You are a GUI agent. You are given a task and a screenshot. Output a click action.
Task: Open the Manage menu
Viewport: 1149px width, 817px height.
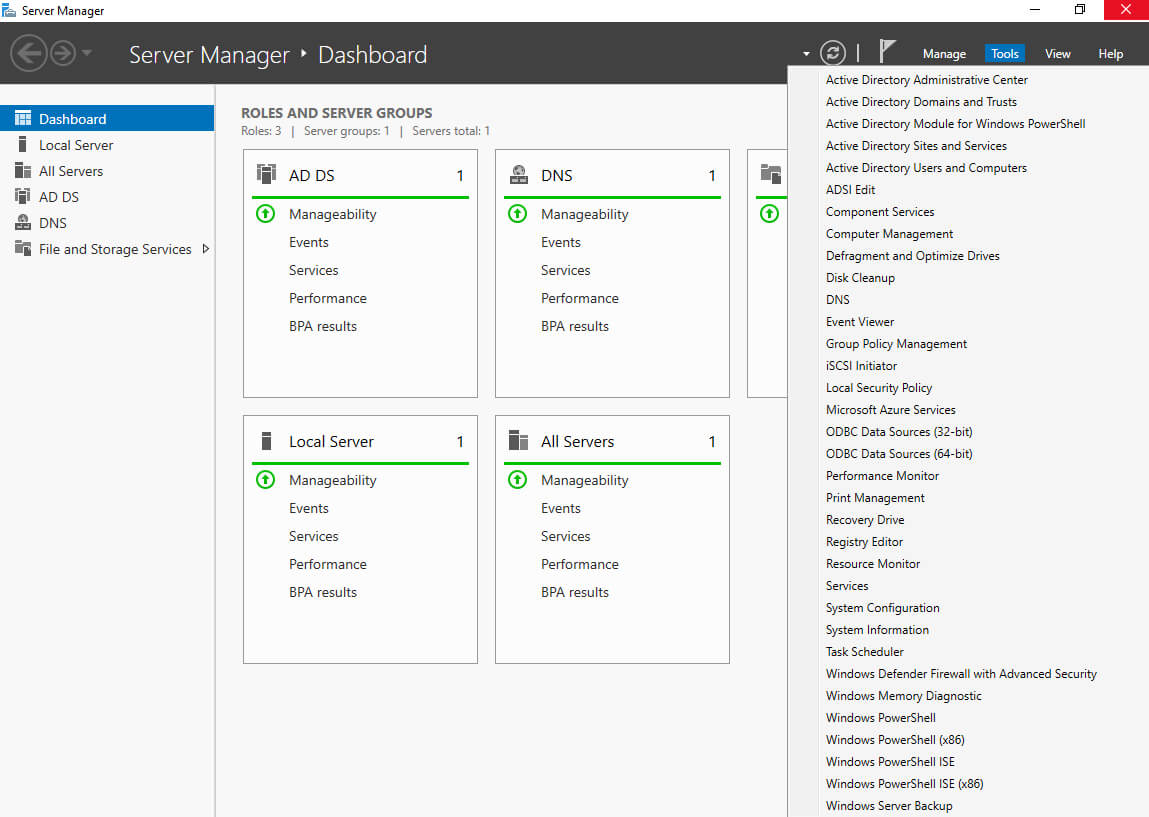[944, 53]
